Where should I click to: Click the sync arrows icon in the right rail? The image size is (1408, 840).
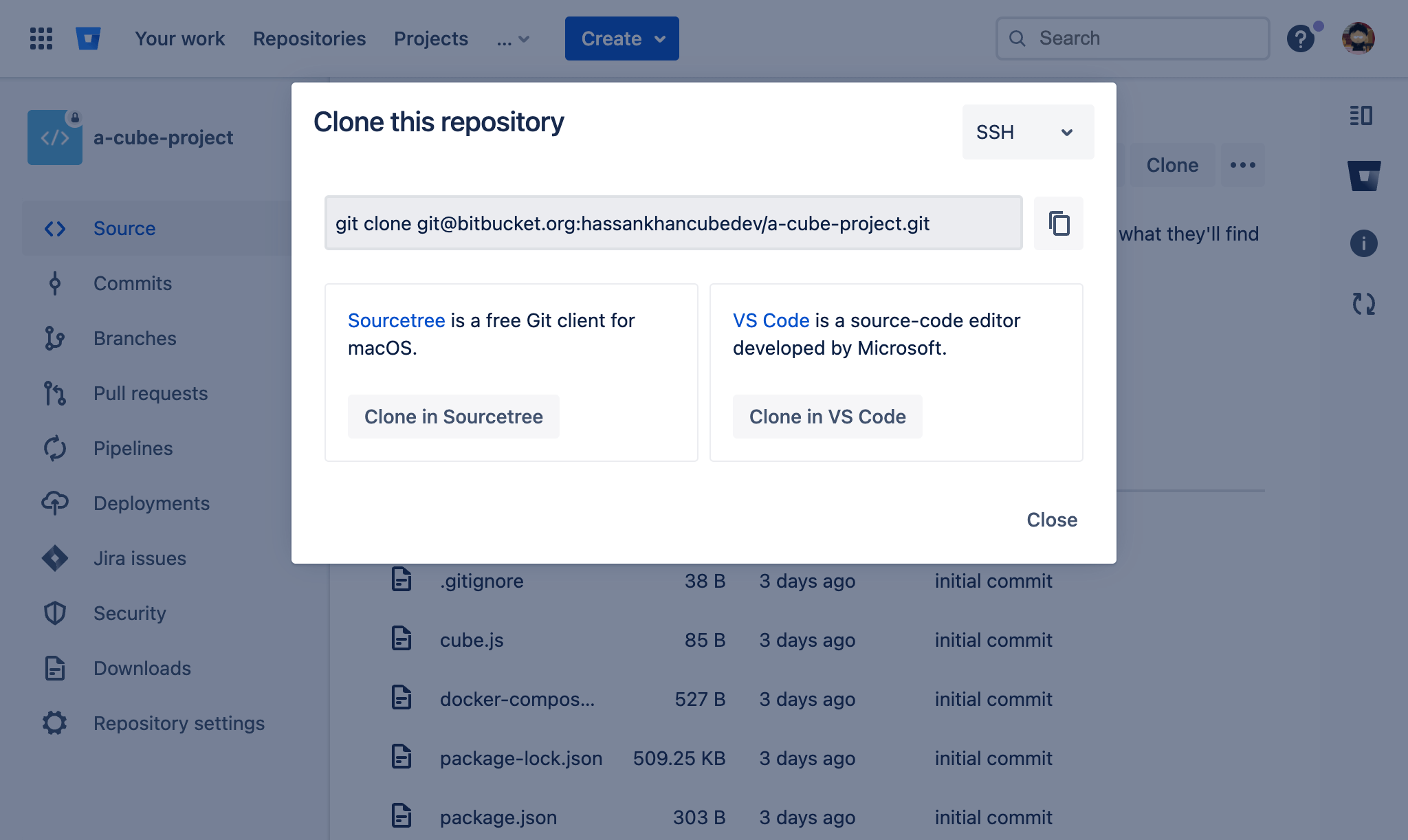1364,304
